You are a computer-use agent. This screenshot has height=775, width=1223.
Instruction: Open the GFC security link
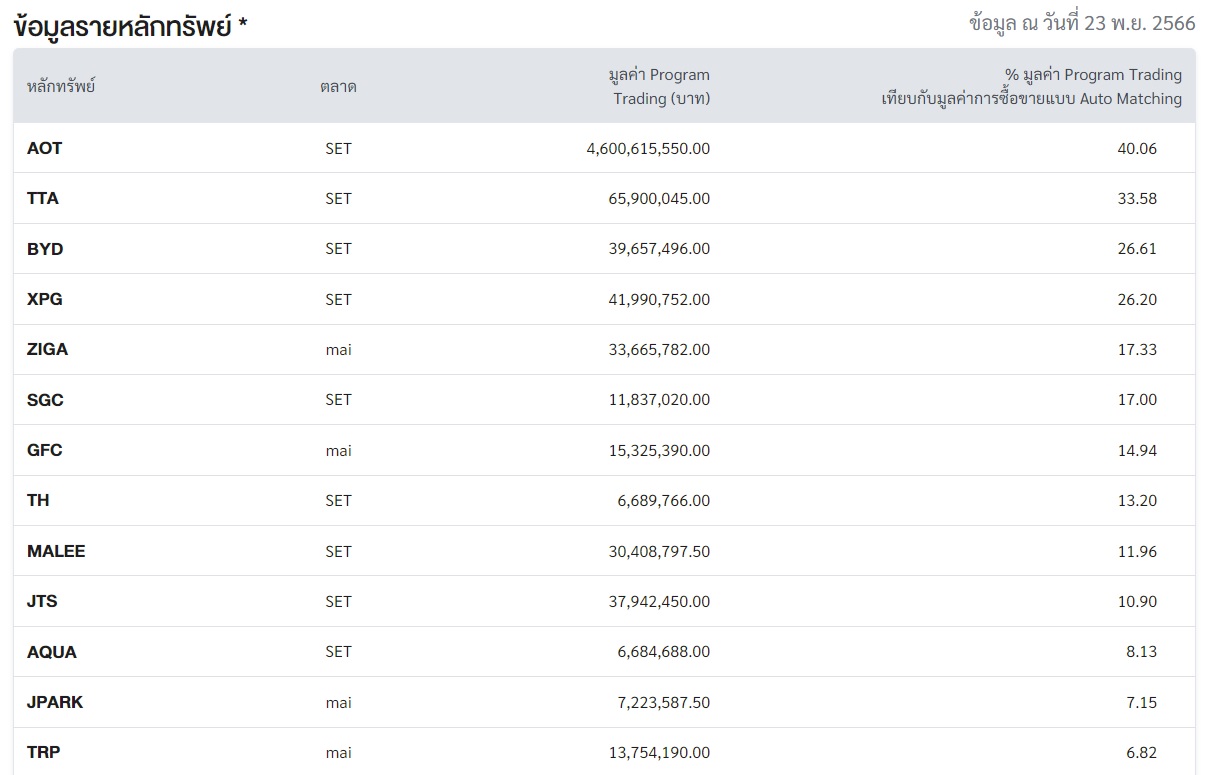click(x=45, y=450)
